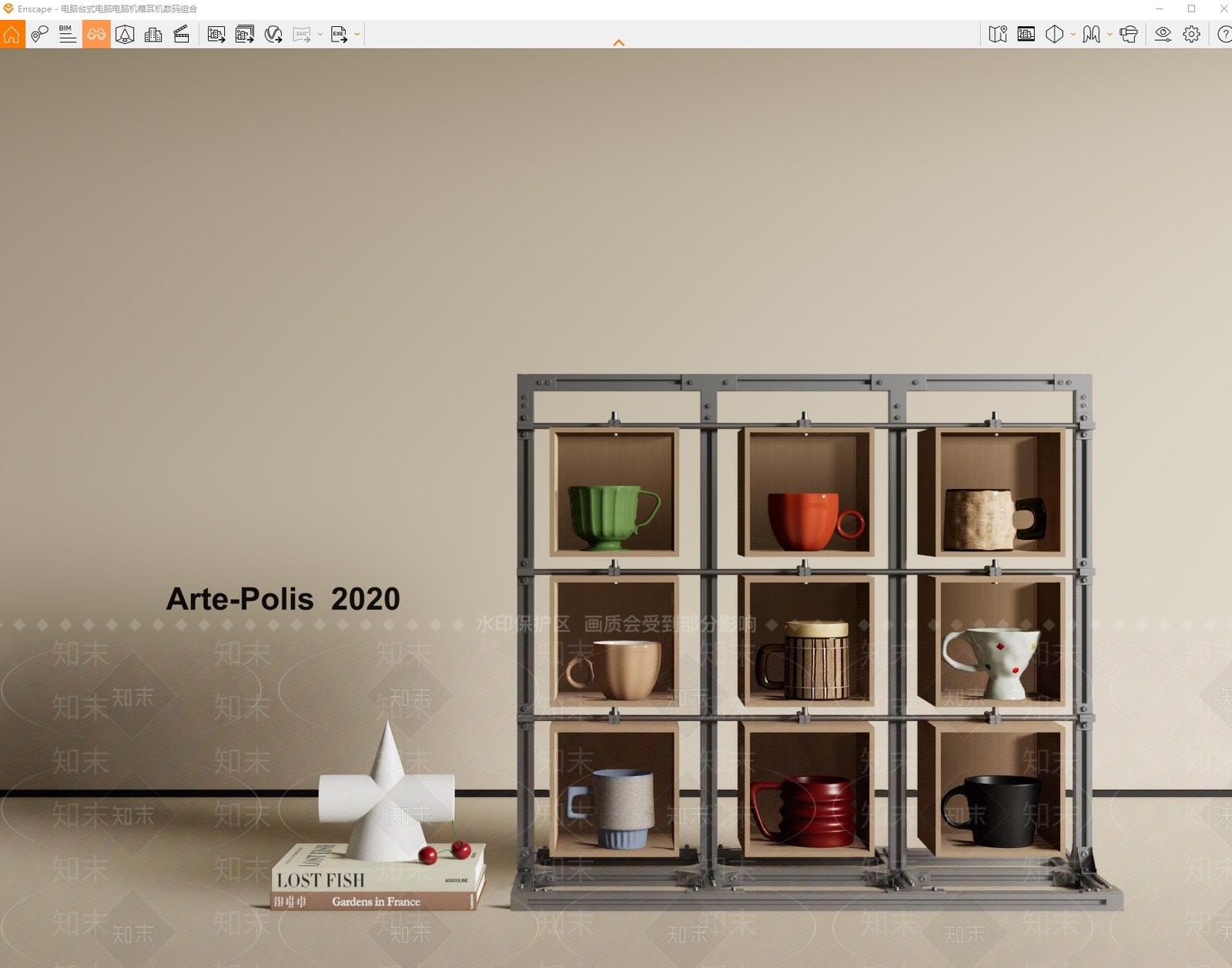Click the Batch Rendering icon
The width and height of the screenshot is (1232, 968).
pos(245,35)
